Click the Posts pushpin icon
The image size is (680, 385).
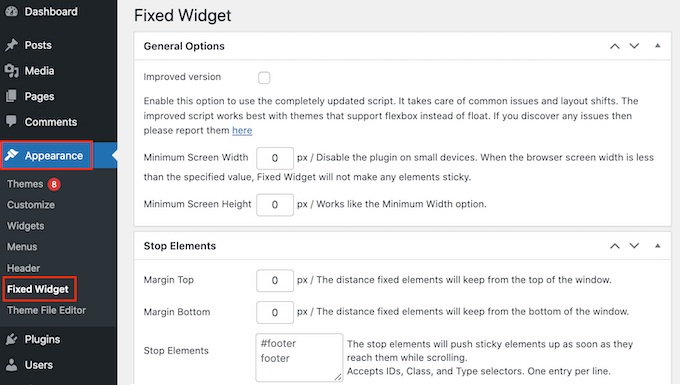[x=12, y=45]
